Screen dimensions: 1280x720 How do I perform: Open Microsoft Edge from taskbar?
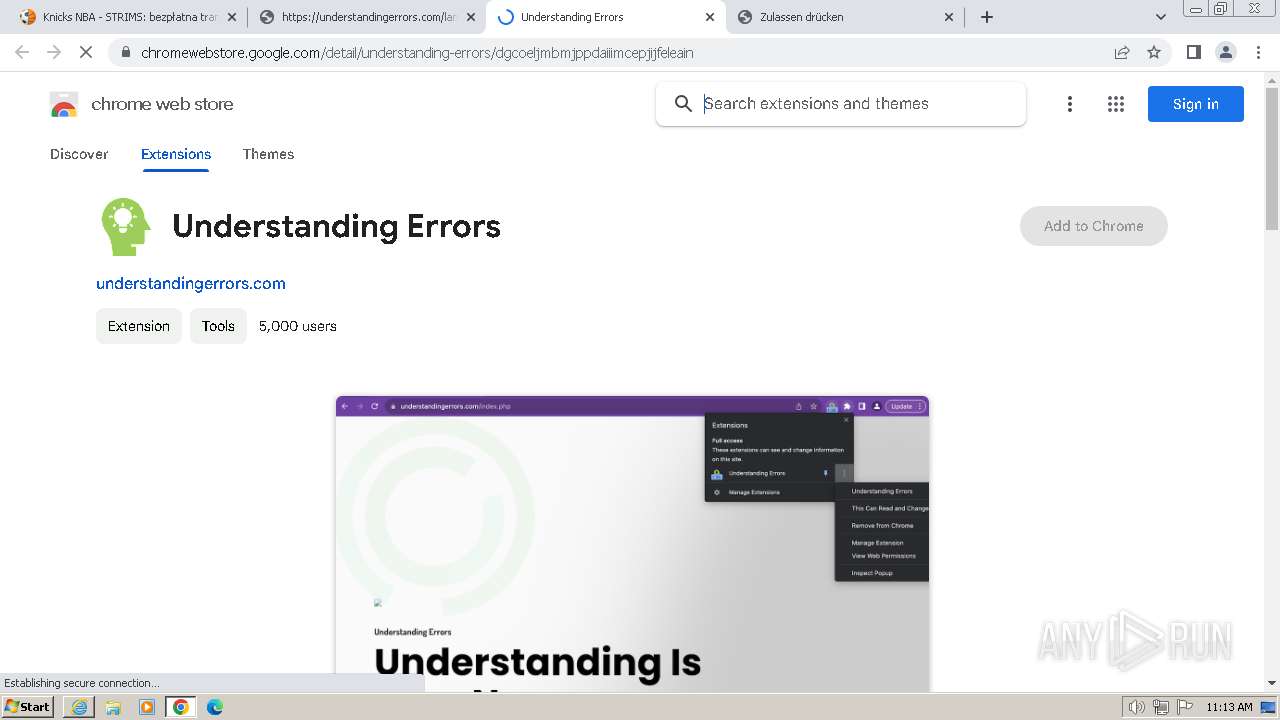click(x=215, y=707)
